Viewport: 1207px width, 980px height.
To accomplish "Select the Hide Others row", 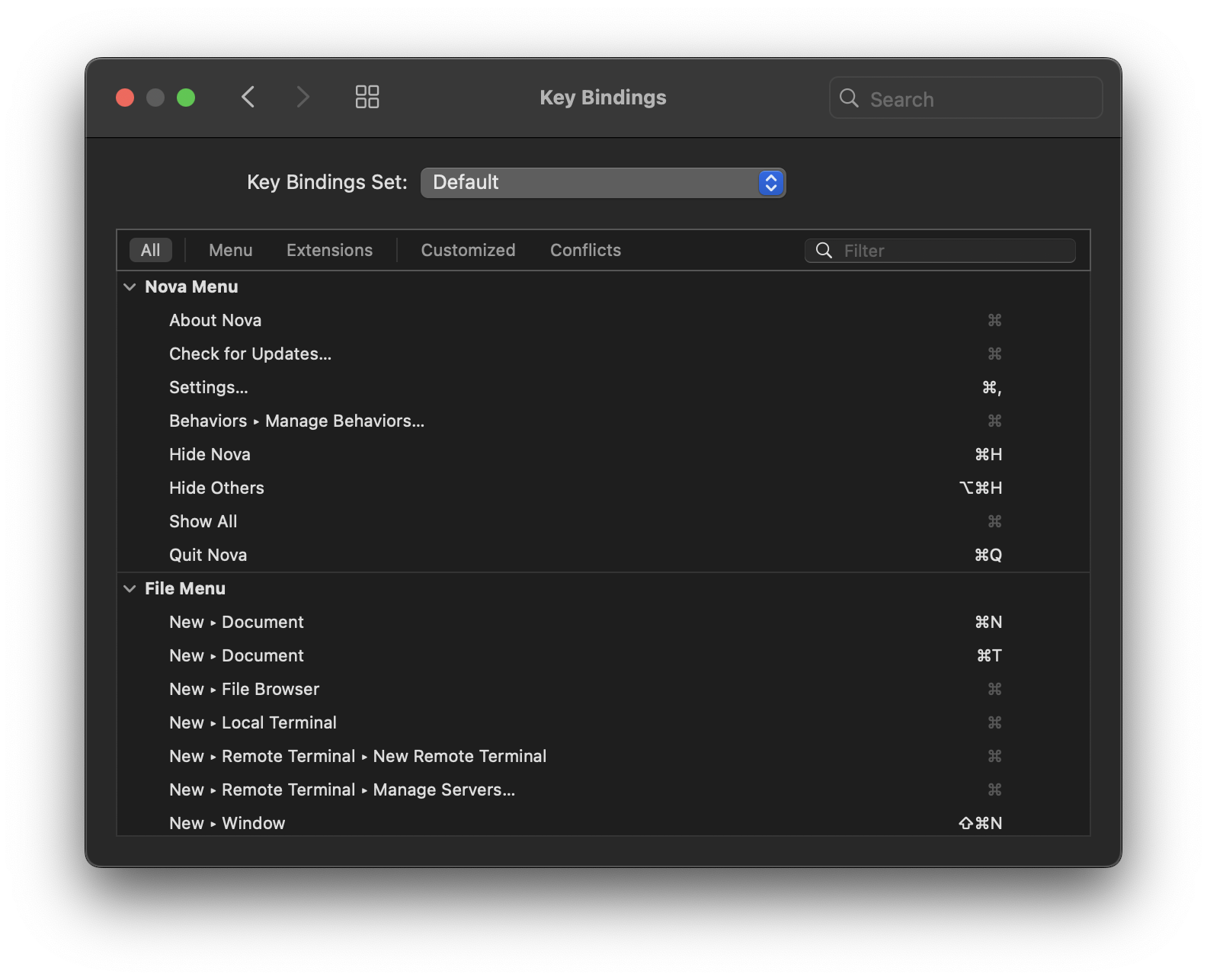I will coord(603,488).
